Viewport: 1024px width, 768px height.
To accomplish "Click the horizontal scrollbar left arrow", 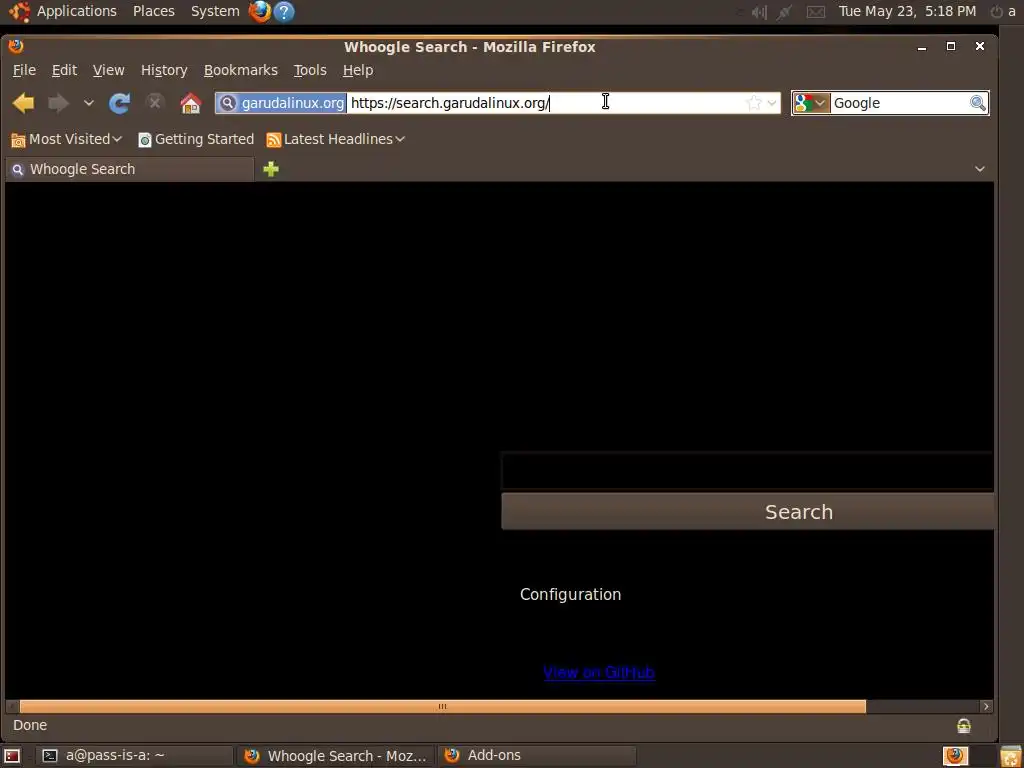I will click(12, 707).
